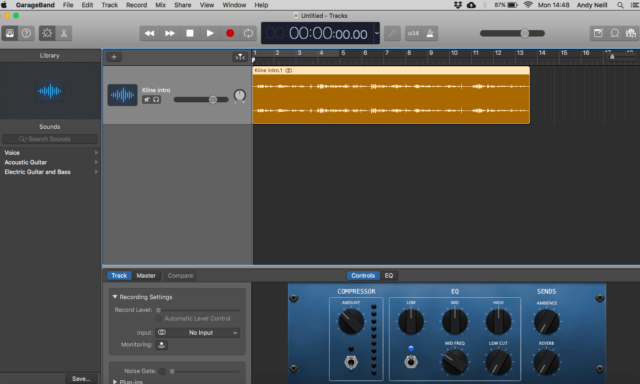
Task: Solo Kline intro track with headphones button
Action: (156, 100)
